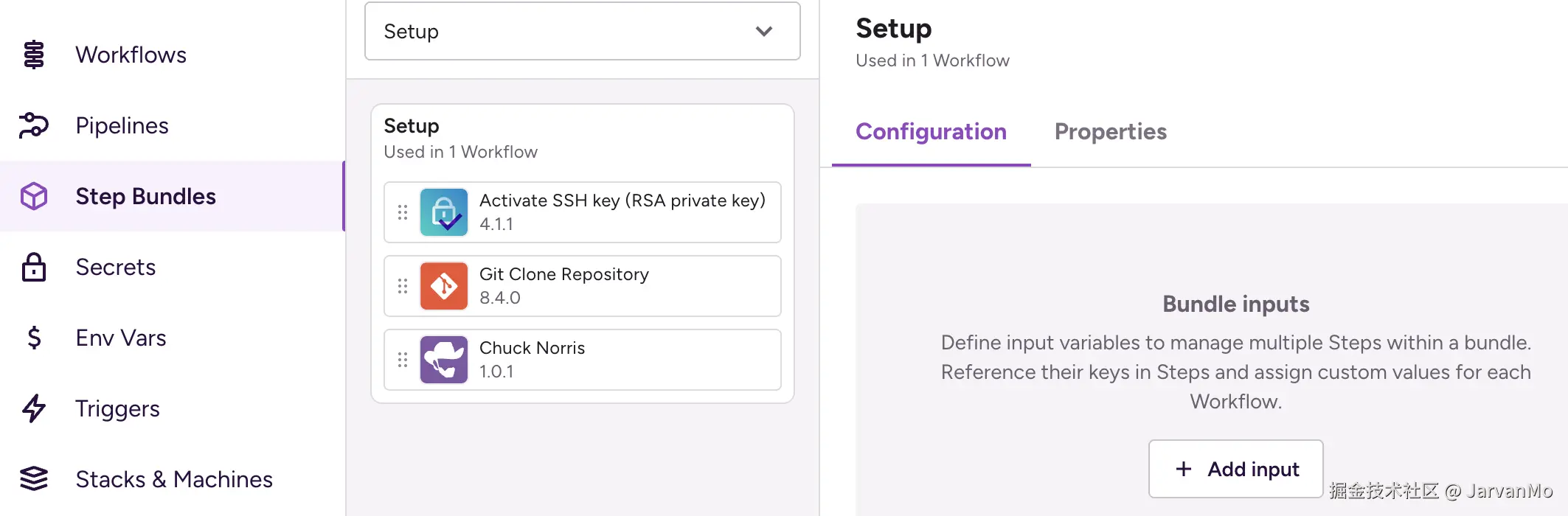The height and width of the screenshot is (516, 1568).
Task: Select the Git Clone Repository step icon
Action: coord(444,286)
